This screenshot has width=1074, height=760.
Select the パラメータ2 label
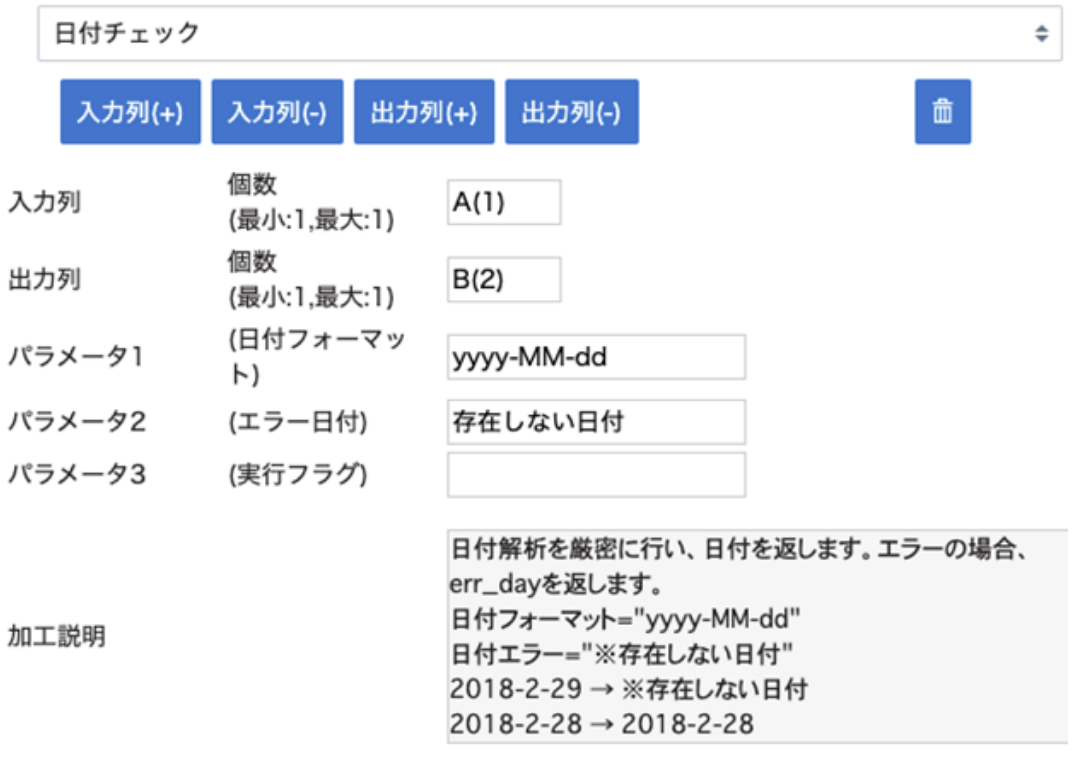point(77,422)
